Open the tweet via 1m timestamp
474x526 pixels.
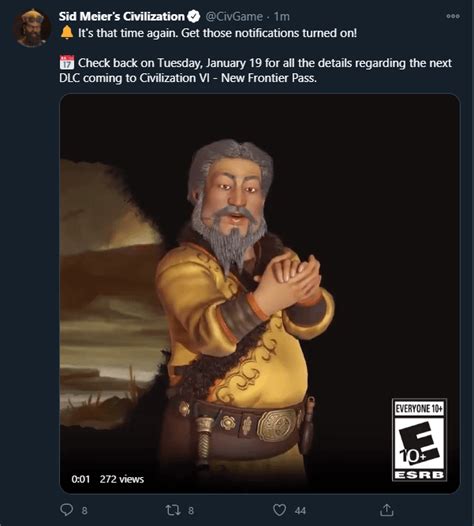(282, 16)
